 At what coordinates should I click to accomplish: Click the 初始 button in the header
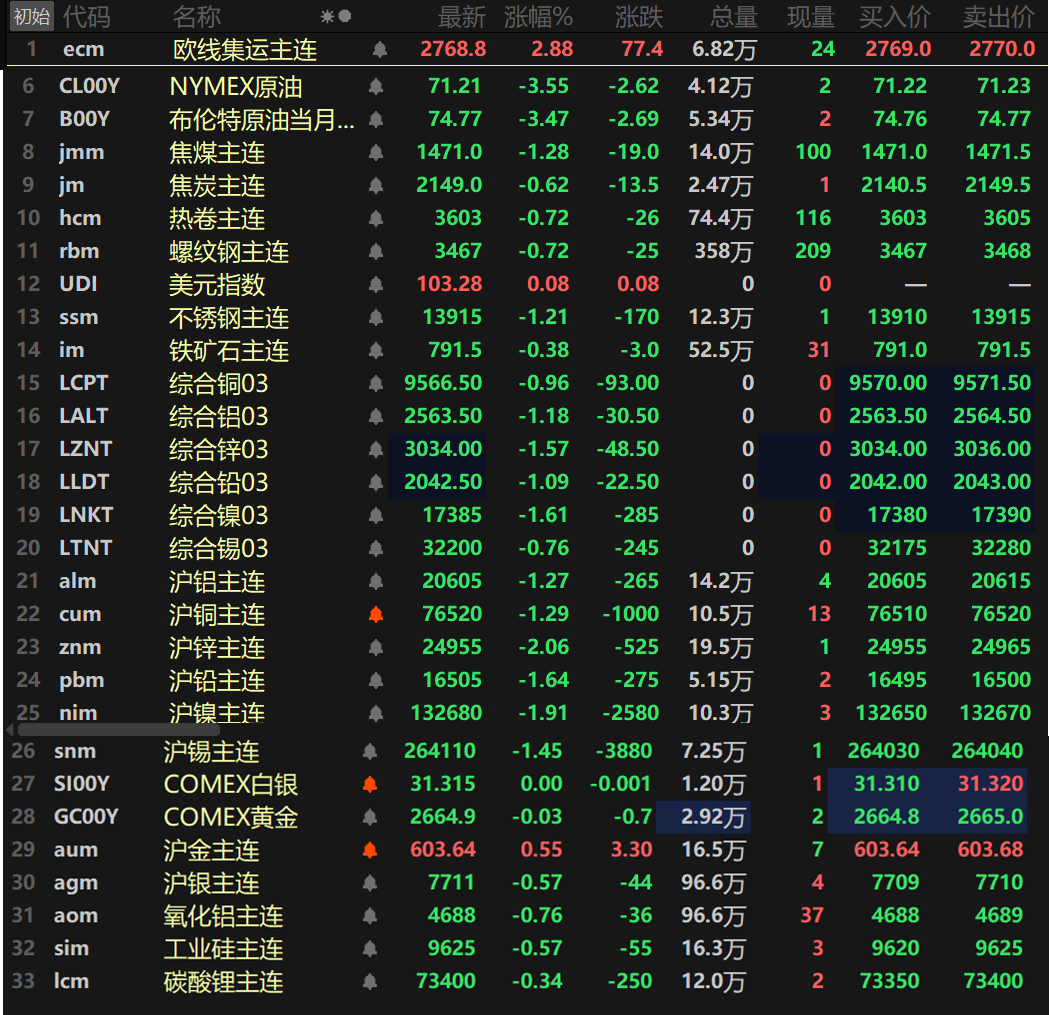(x=31, y=17)
